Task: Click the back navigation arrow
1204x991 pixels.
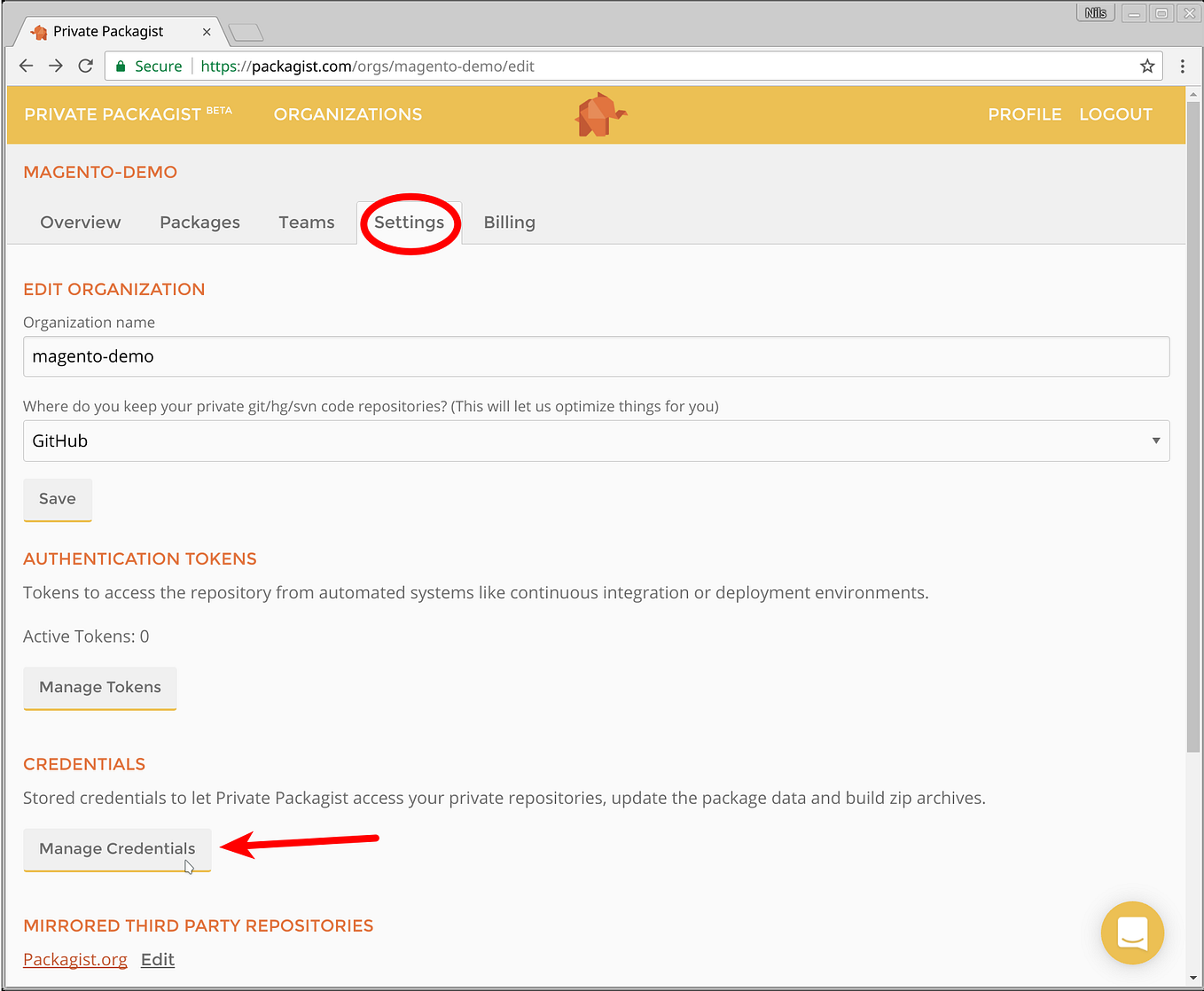Action: (26, 66)
